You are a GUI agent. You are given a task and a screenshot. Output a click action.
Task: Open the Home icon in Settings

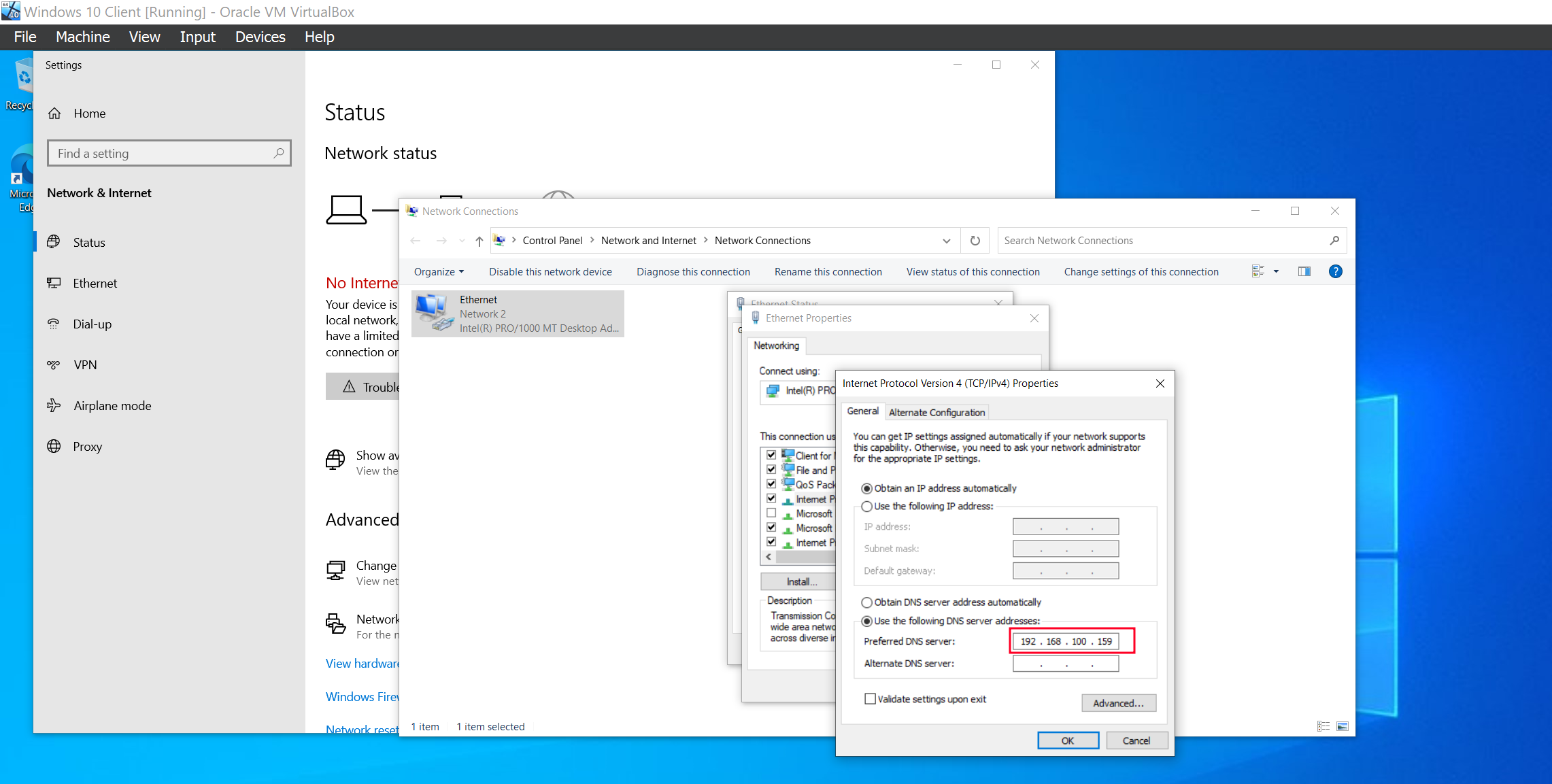tap(54, 114)
